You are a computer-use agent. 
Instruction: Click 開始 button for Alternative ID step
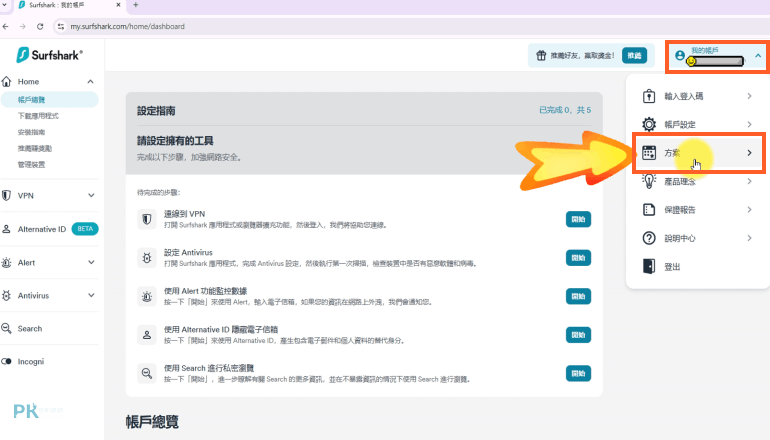click(578, 335)
